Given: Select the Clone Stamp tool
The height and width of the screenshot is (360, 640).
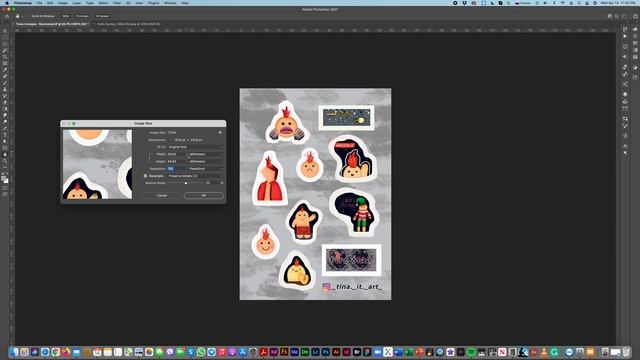Looking at the screenshot, I should point(5,89).
